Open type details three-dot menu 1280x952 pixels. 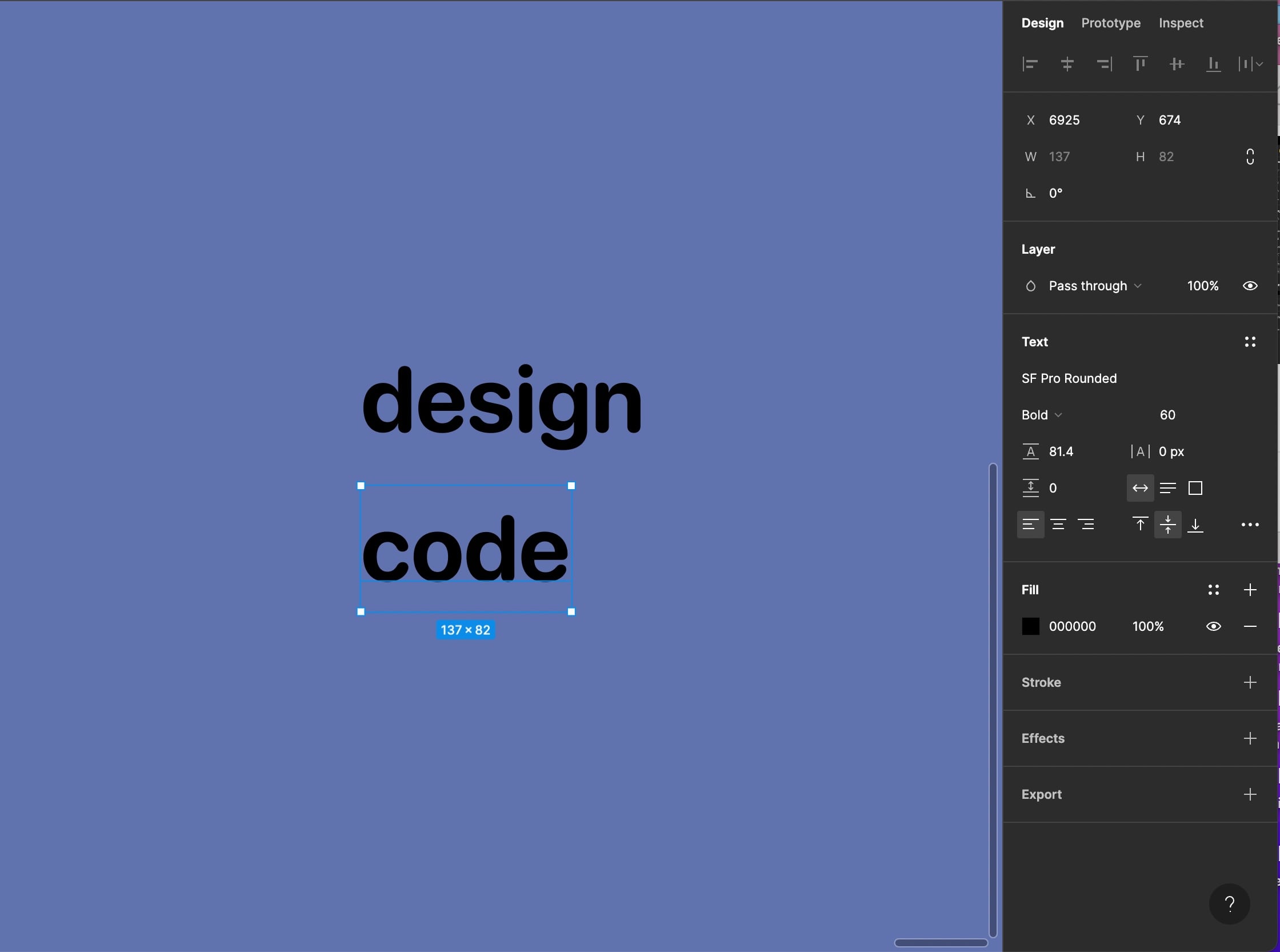pos(1250,525)
